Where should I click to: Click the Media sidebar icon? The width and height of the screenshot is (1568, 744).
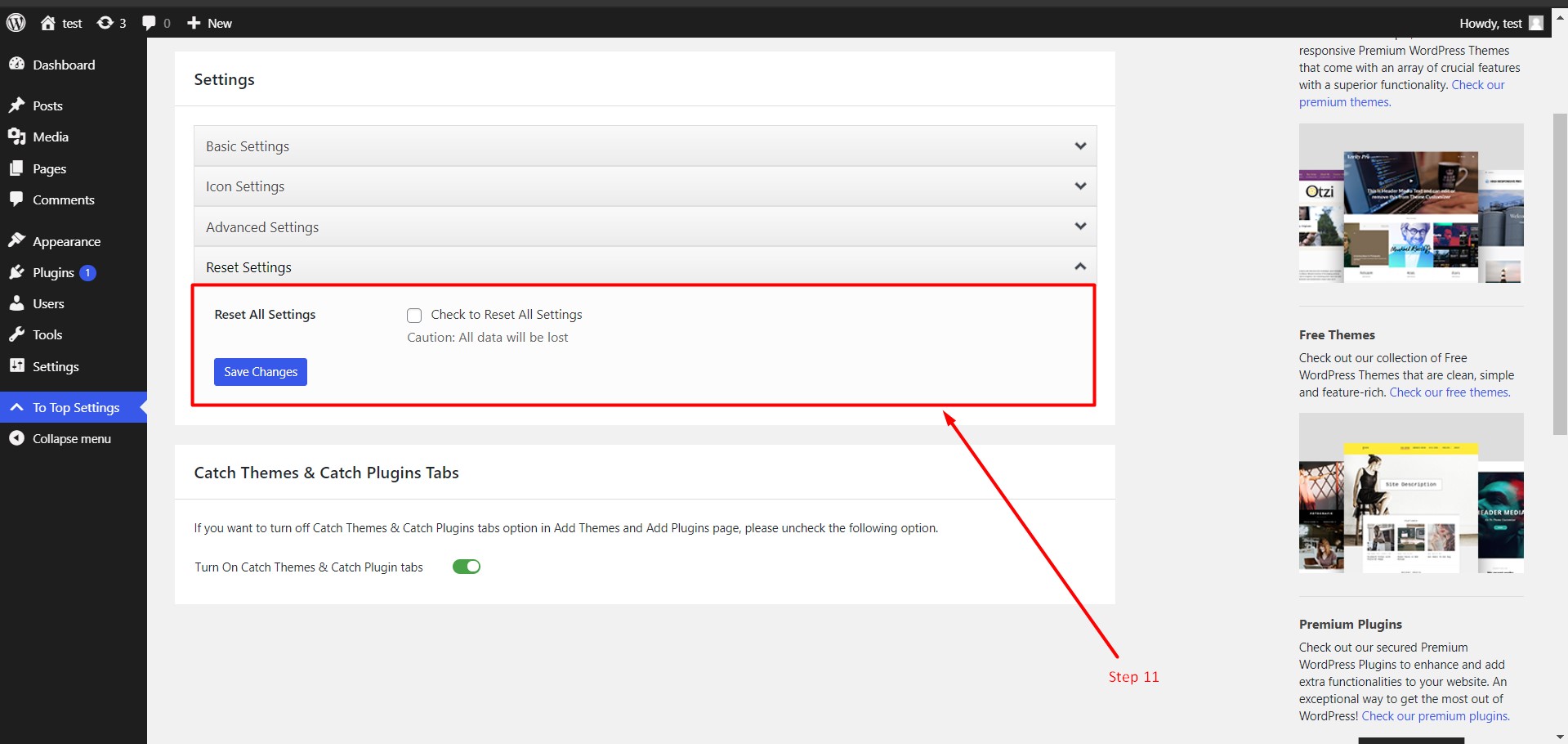(16, 137)
